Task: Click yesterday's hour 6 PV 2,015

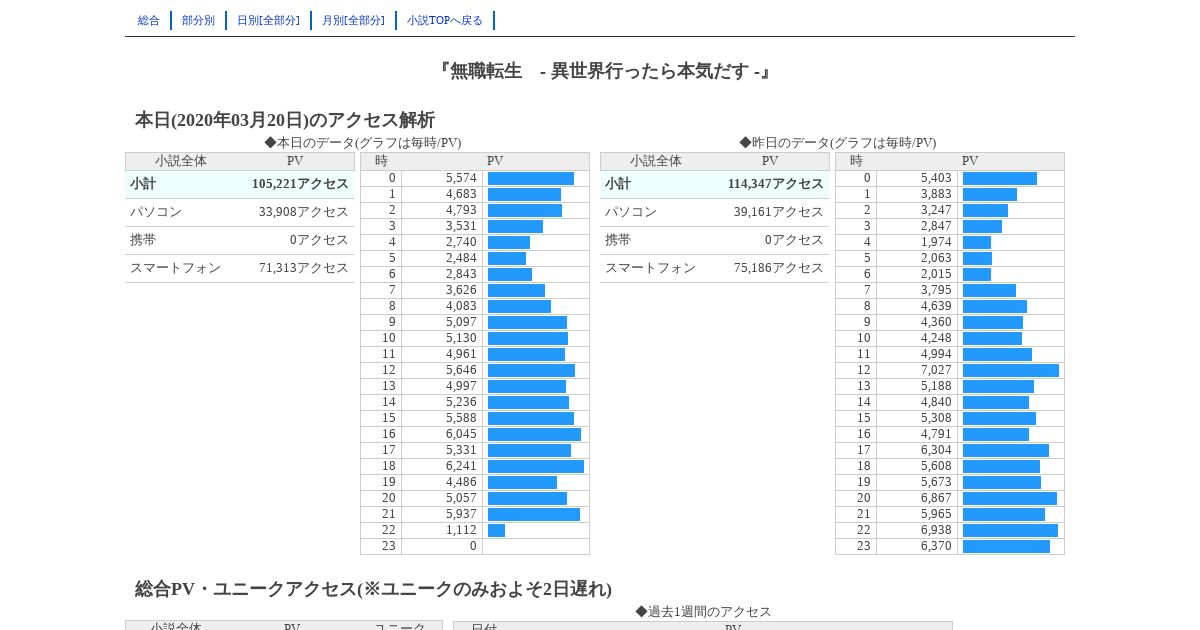Action: point(936,274)
